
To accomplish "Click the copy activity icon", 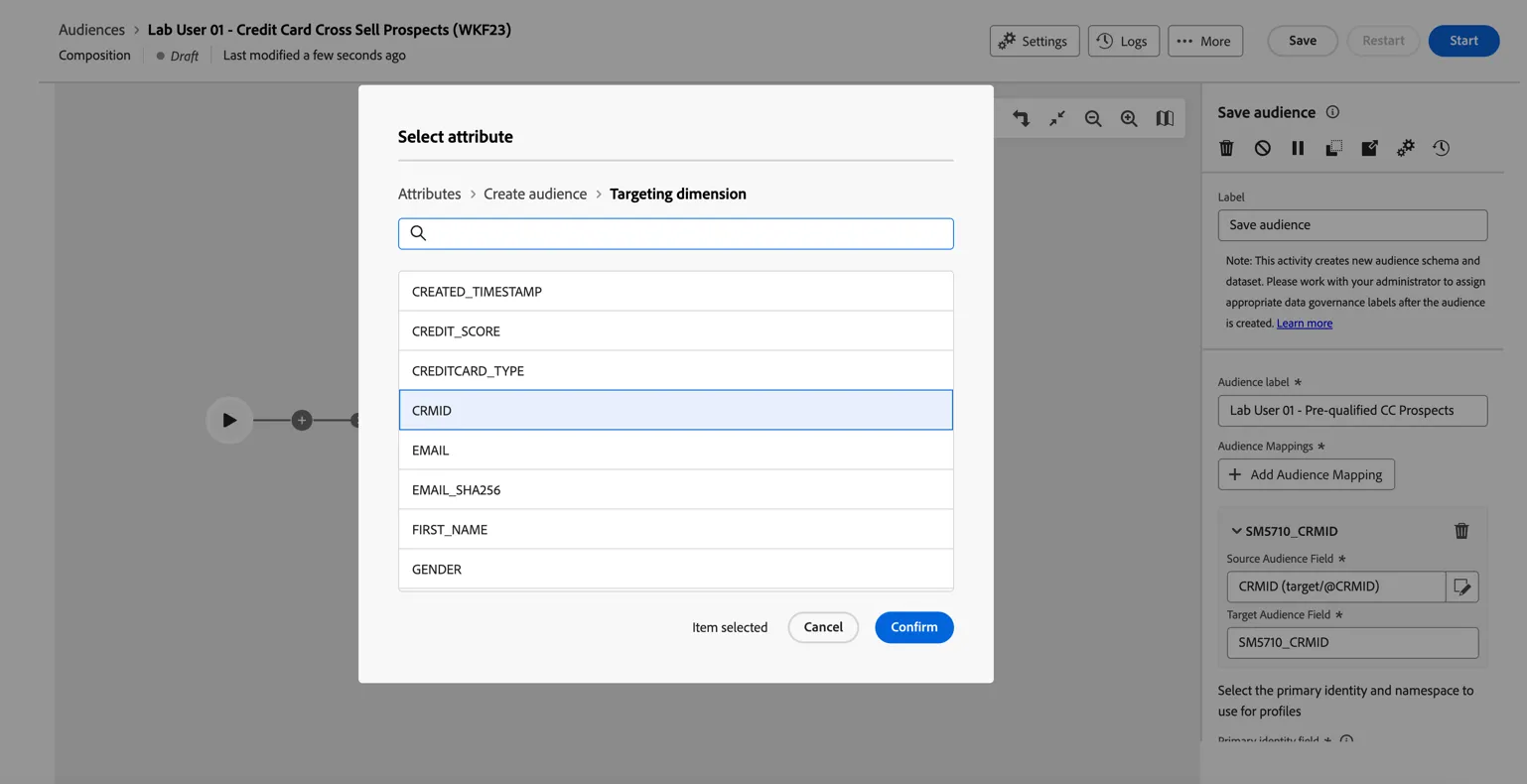I will [x=1333, y=148].
